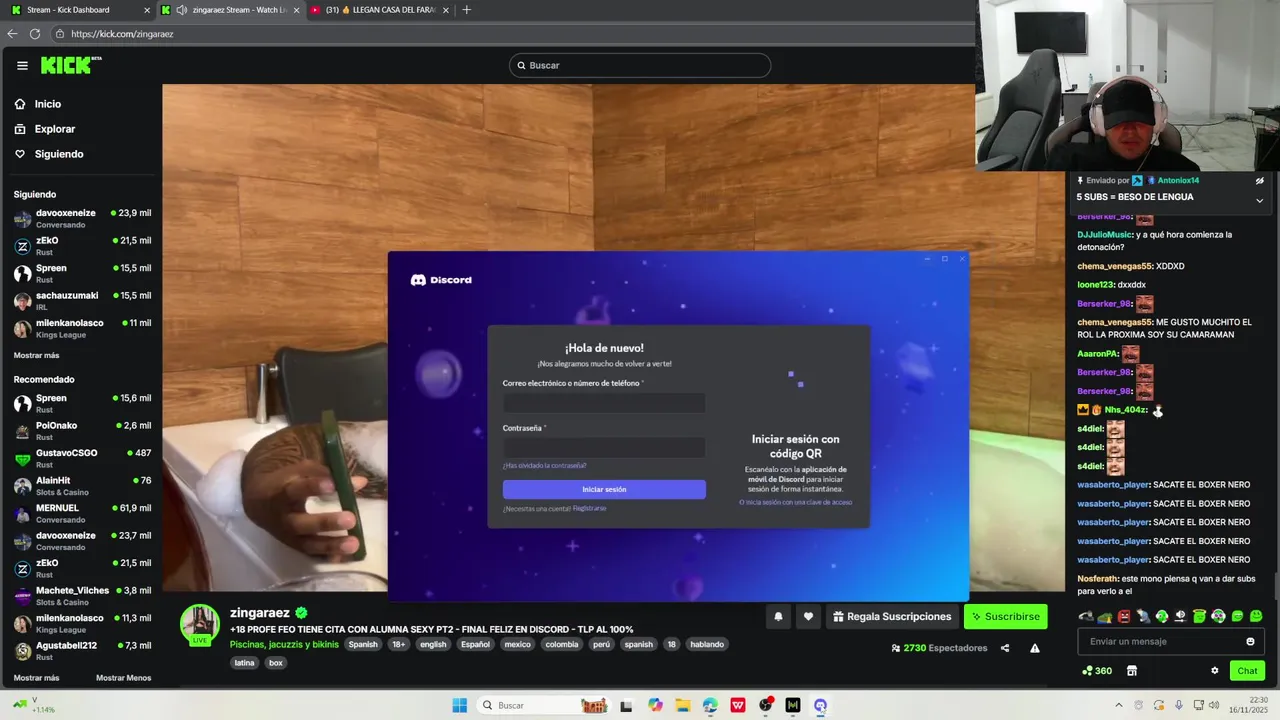Expand Siguiendo list with Mostrar más
The image size is (1280, 720).
click(36, 355)
